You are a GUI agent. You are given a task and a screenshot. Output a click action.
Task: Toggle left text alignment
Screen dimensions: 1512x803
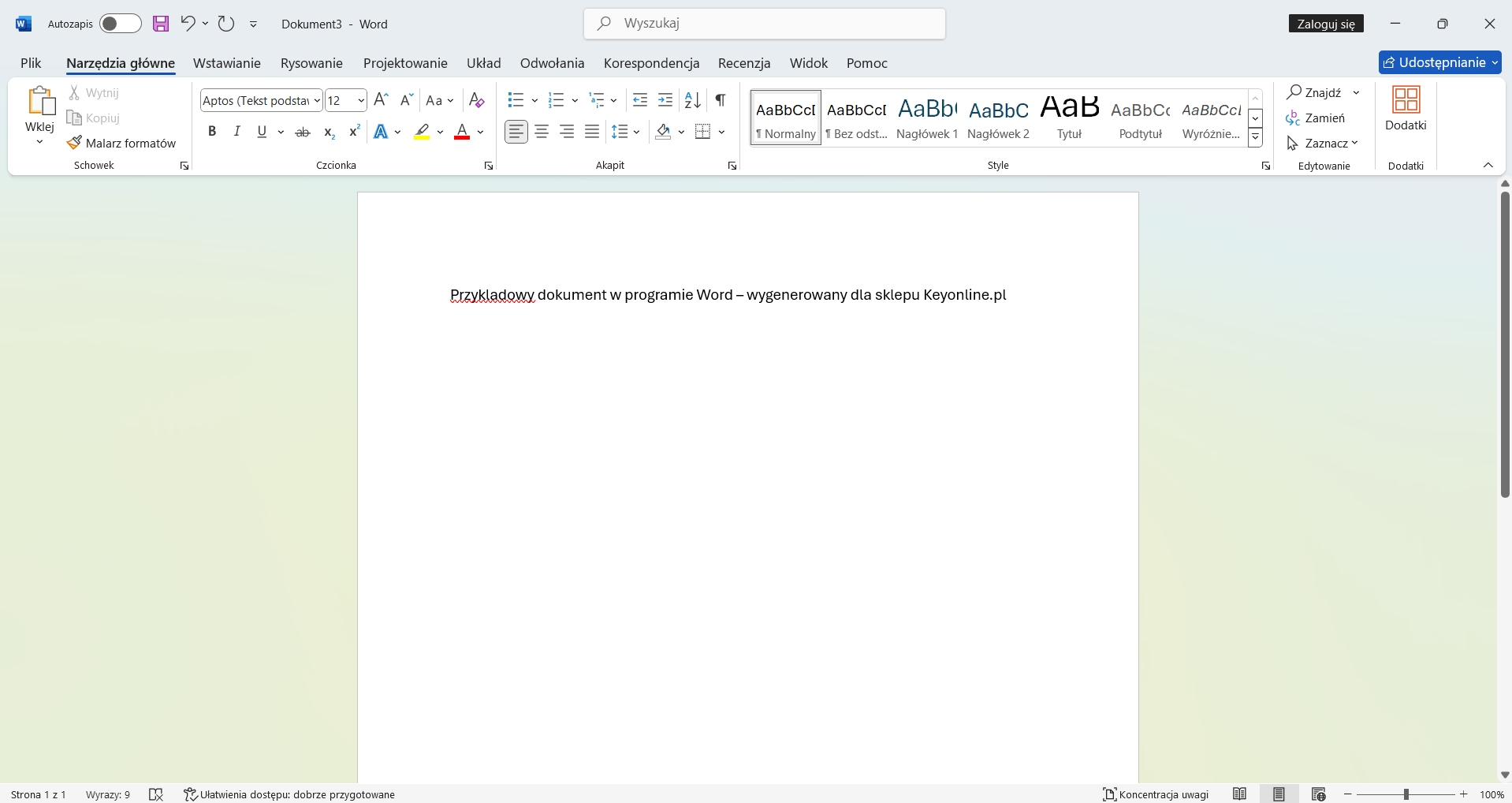pyautogui.click(x=516, y=132)
